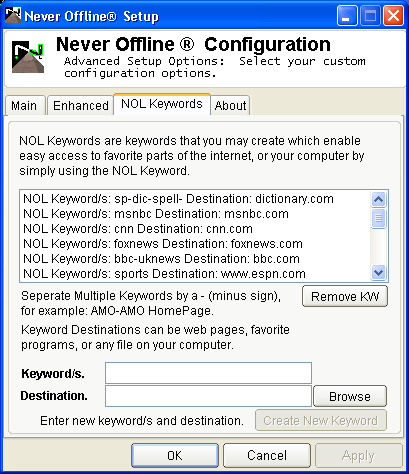Switch to the Main tab
409x474 pixels.
coord(24,106)
